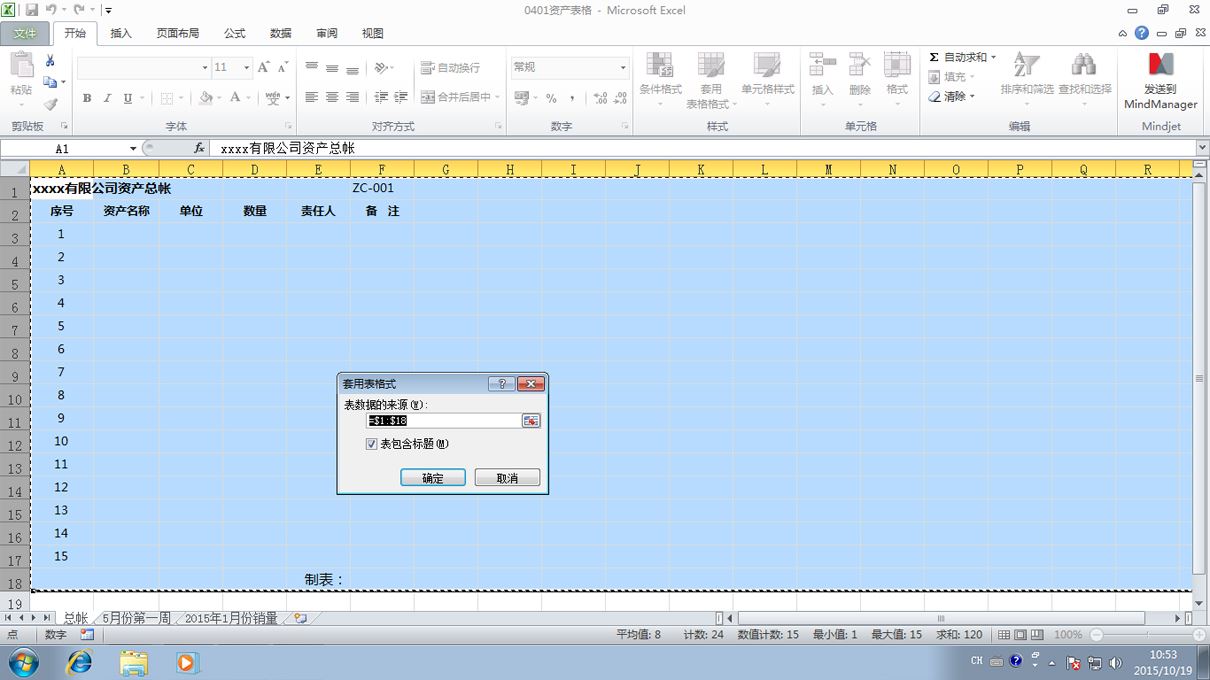This screenshot has width=1210, height=680.
Task: Click the Align Text Left icon
Action: (x=312, y=97)
